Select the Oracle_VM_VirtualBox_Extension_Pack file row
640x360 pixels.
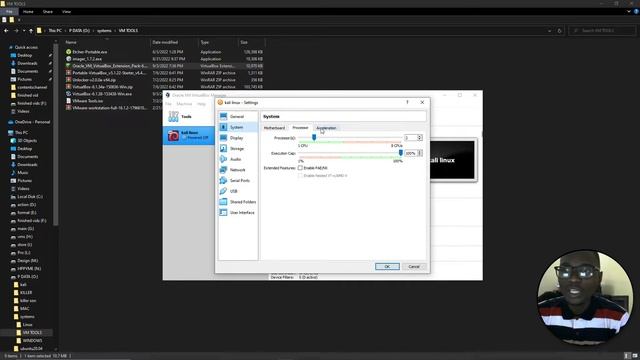coord(164,66)
